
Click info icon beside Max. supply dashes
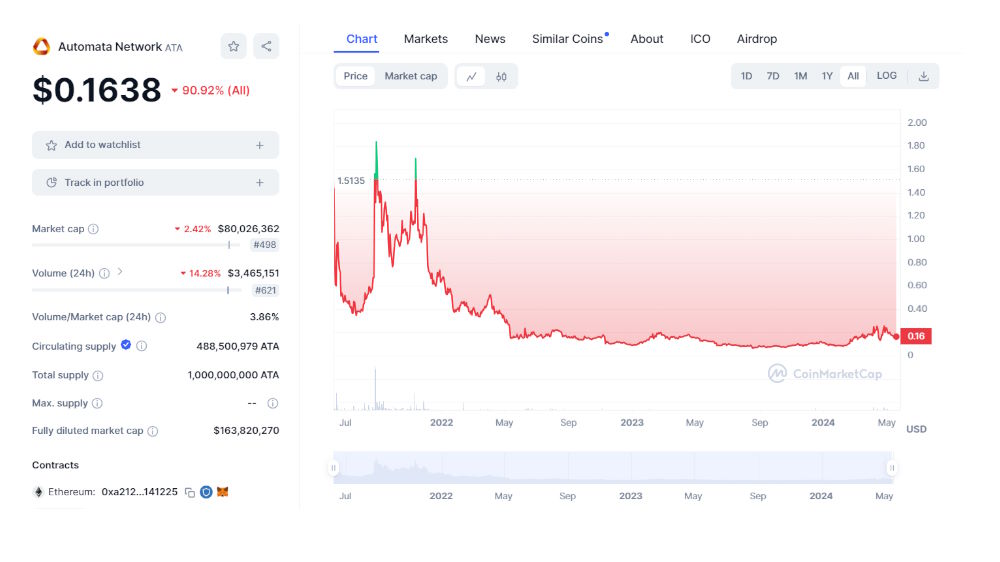(272, 403)
